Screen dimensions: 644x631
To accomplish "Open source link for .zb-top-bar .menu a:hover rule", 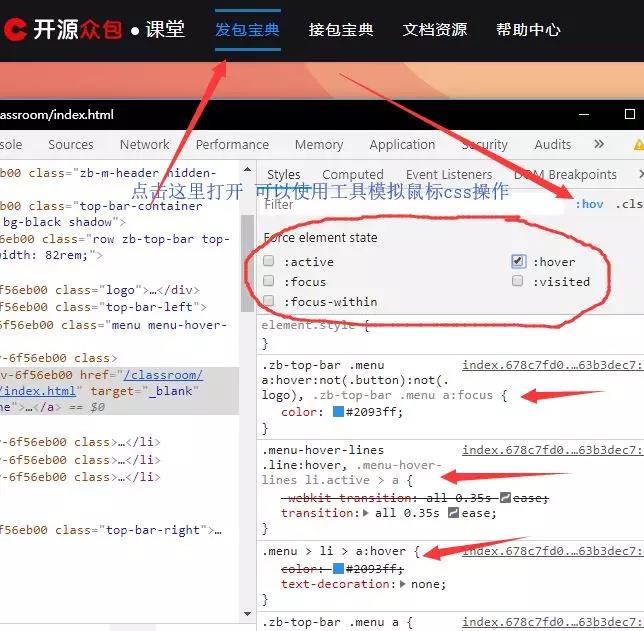I will (552, 365).
